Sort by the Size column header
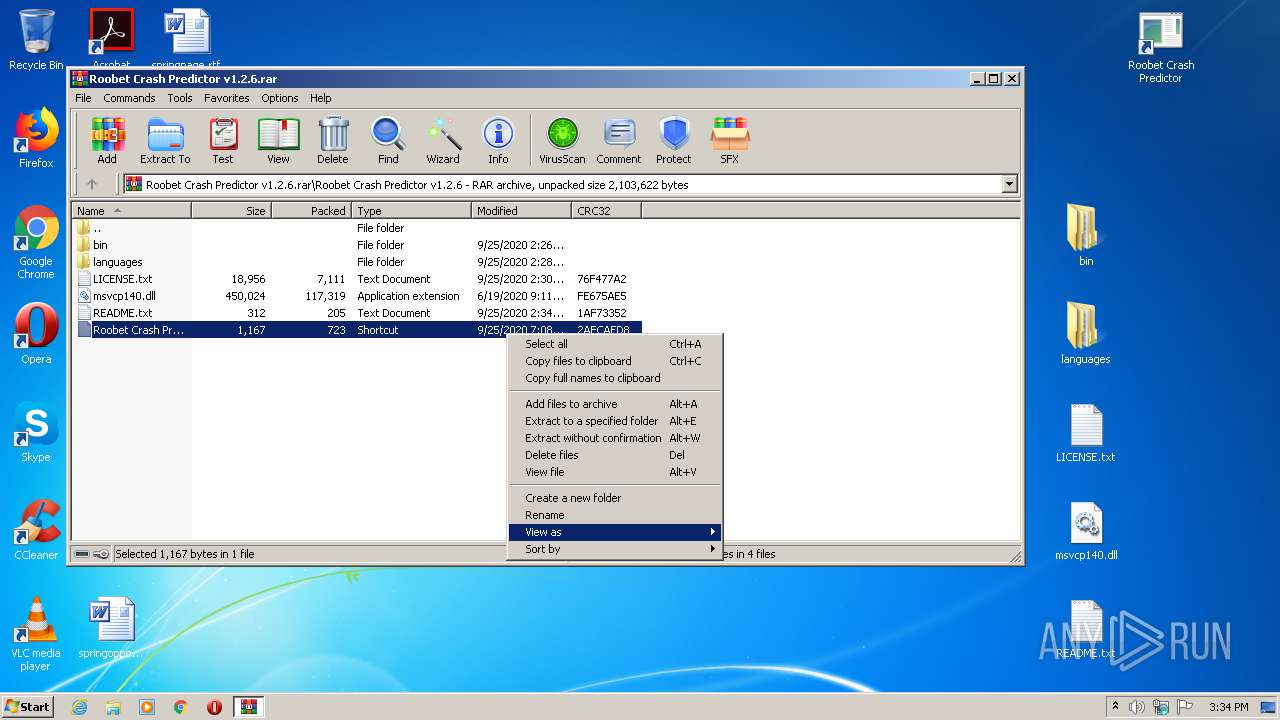 pyautogui.click(x=231, y=211)
